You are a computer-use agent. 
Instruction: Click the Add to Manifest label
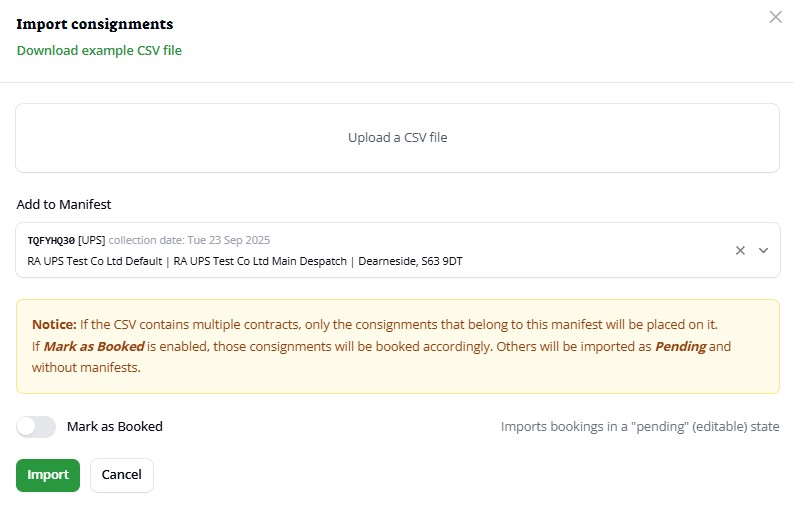pos(64,204)
